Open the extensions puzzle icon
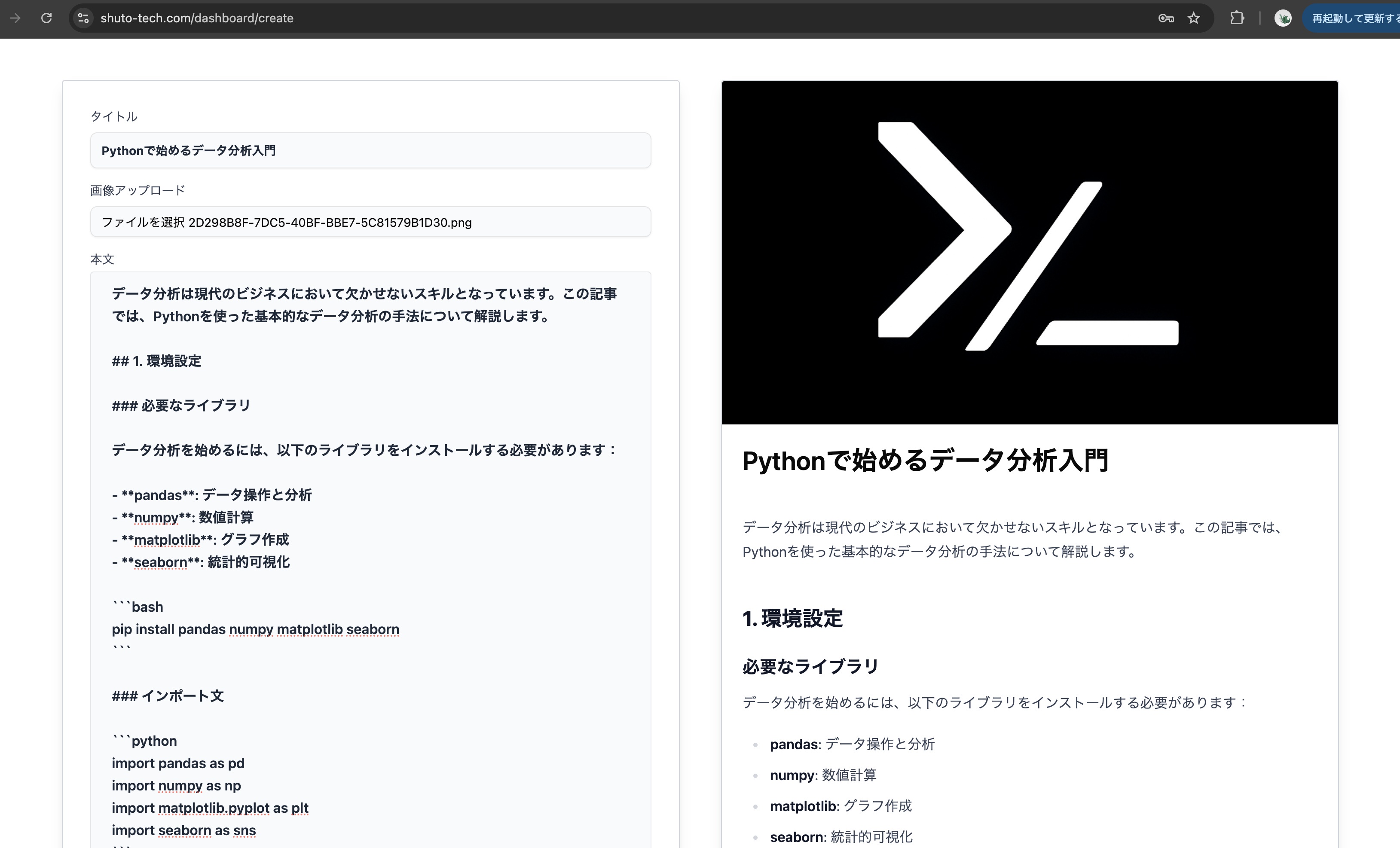This screenshot has width=1400, height=848. [x=1237, y=18]
